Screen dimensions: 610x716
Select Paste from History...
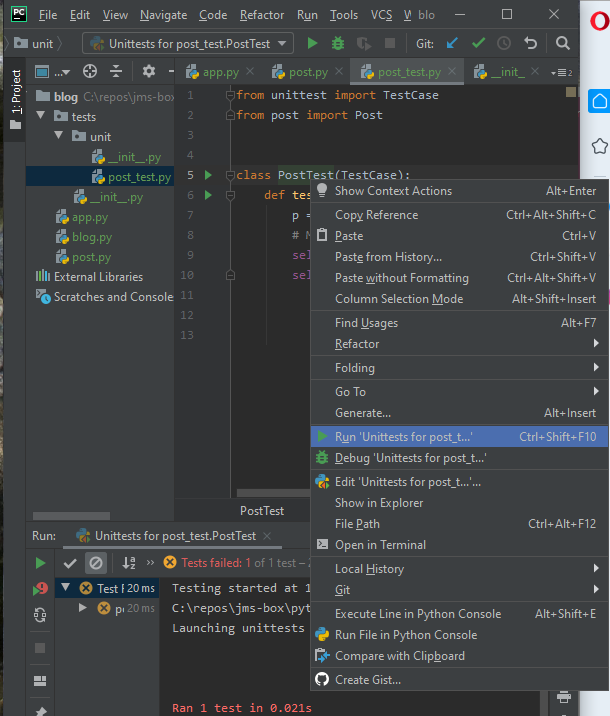(459, 257)
